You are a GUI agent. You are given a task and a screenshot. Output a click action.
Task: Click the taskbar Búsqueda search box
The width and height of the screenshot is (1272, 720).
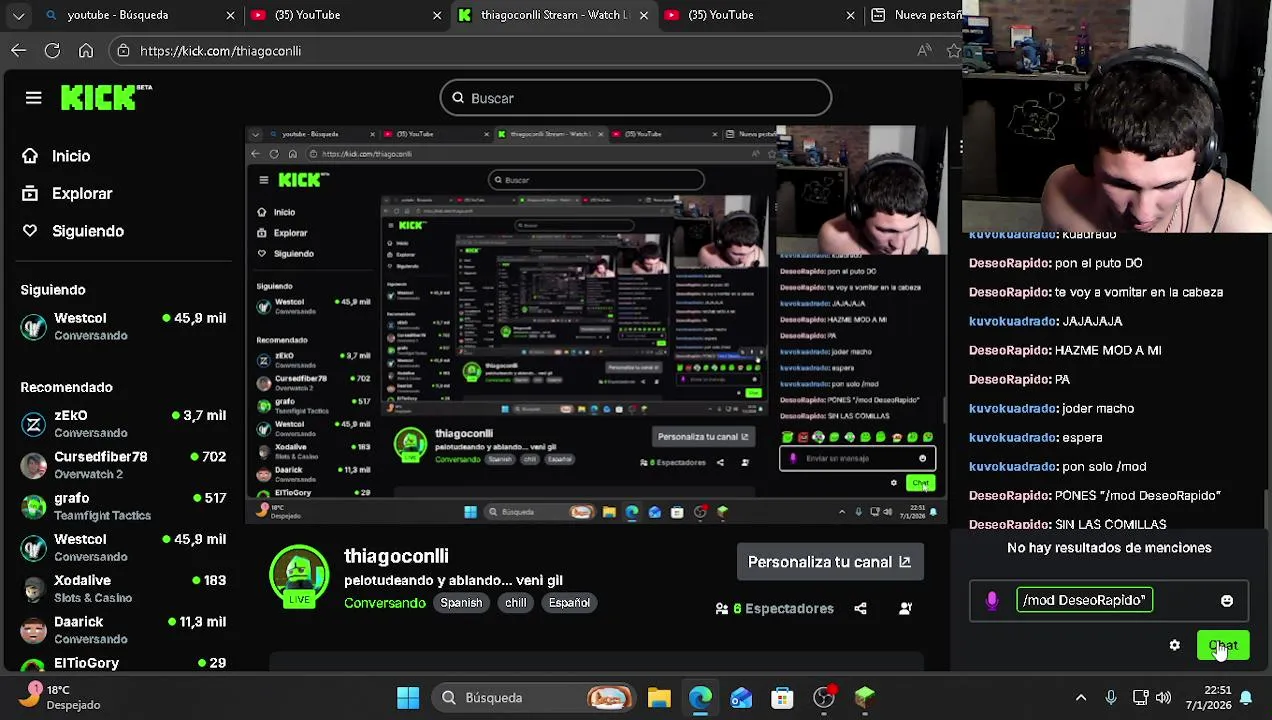coord(535,698)
